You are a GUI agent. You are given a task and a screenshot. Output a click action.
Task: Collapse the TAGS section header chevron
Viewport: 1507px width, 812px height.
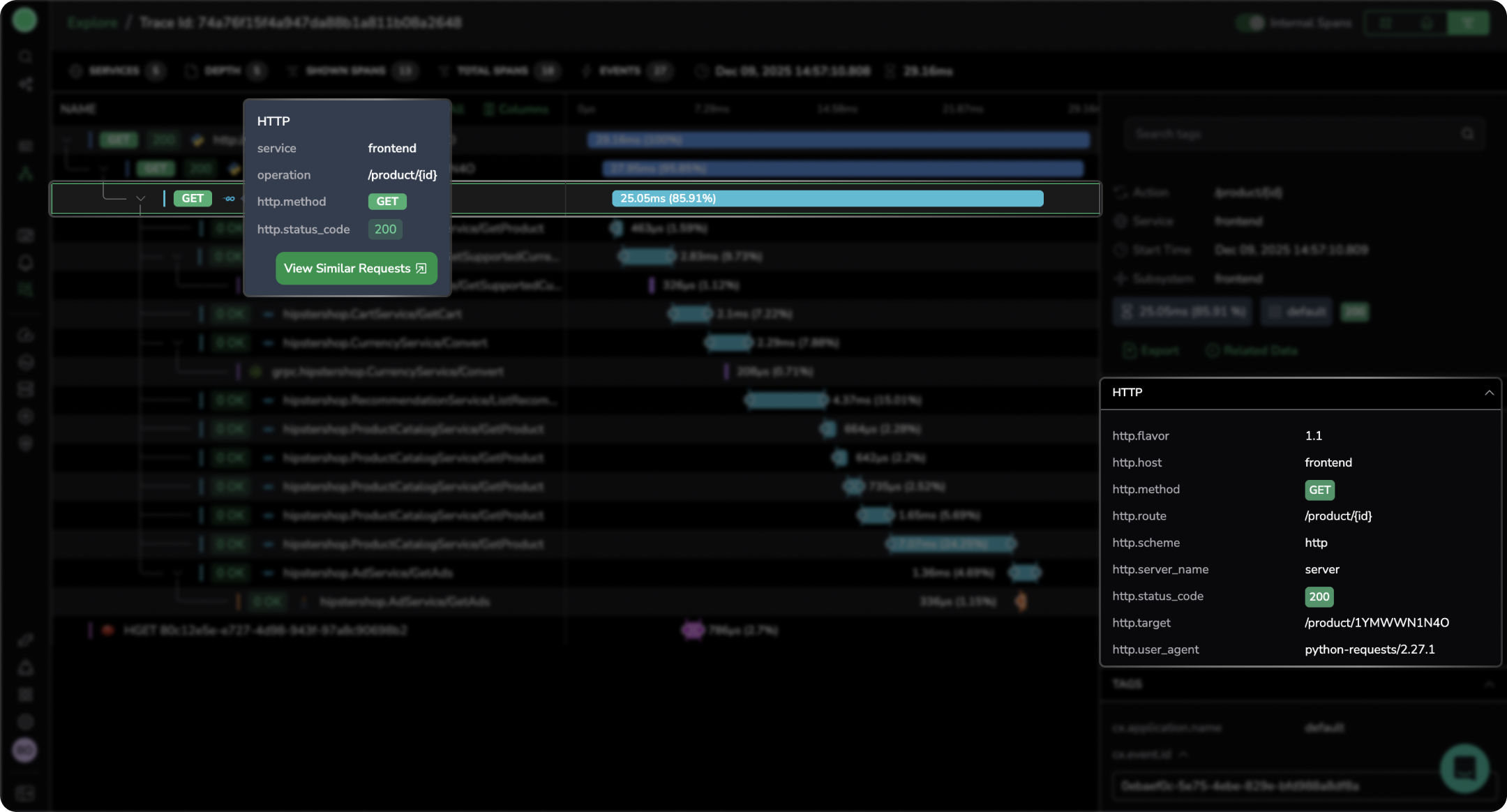[x=1489, y=684]
